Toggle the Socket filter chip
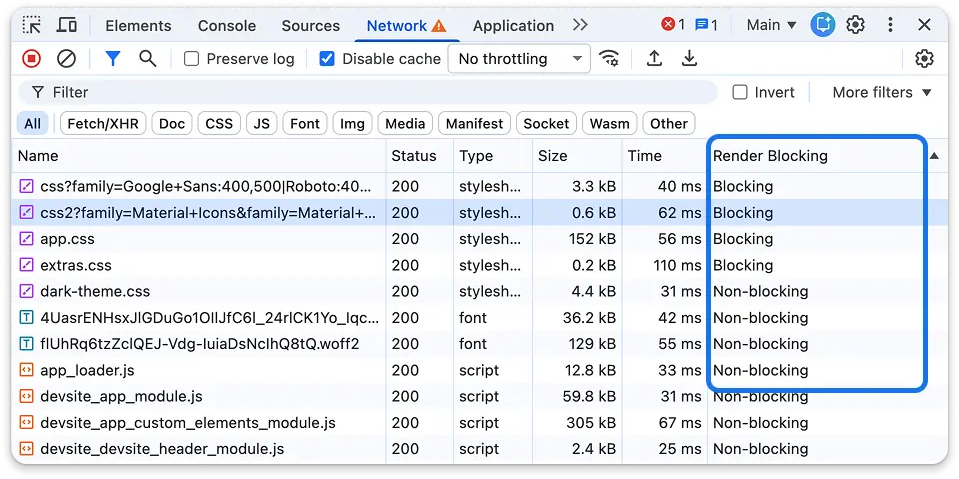This screenshot has height=479, width=959. (546, 124)
